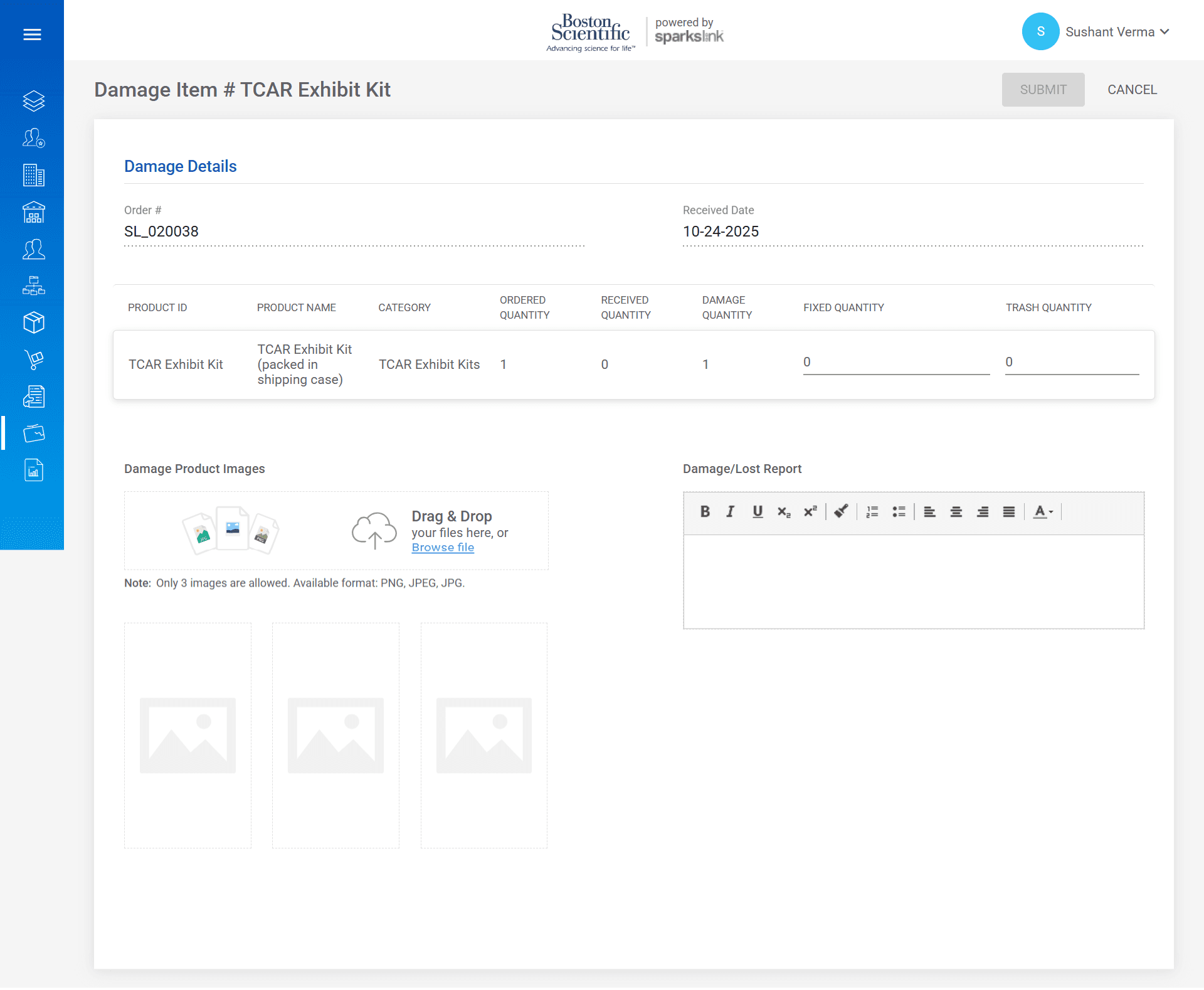Click the Browse file link
This screenshot has height=990, width=1204.
point(443,548)
